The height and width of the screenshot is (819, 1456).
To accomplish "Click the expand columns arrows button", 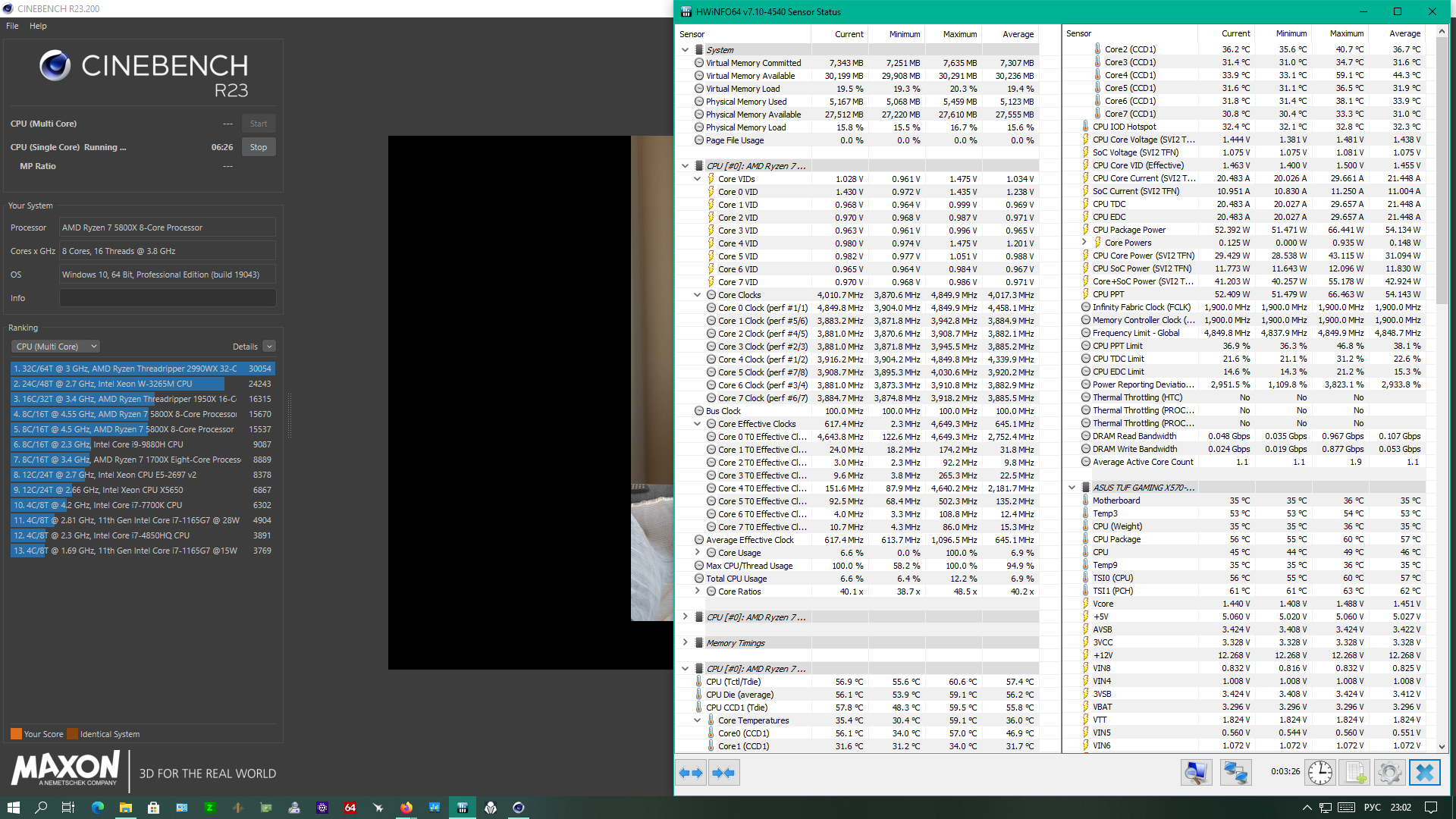I will point(691,773).
